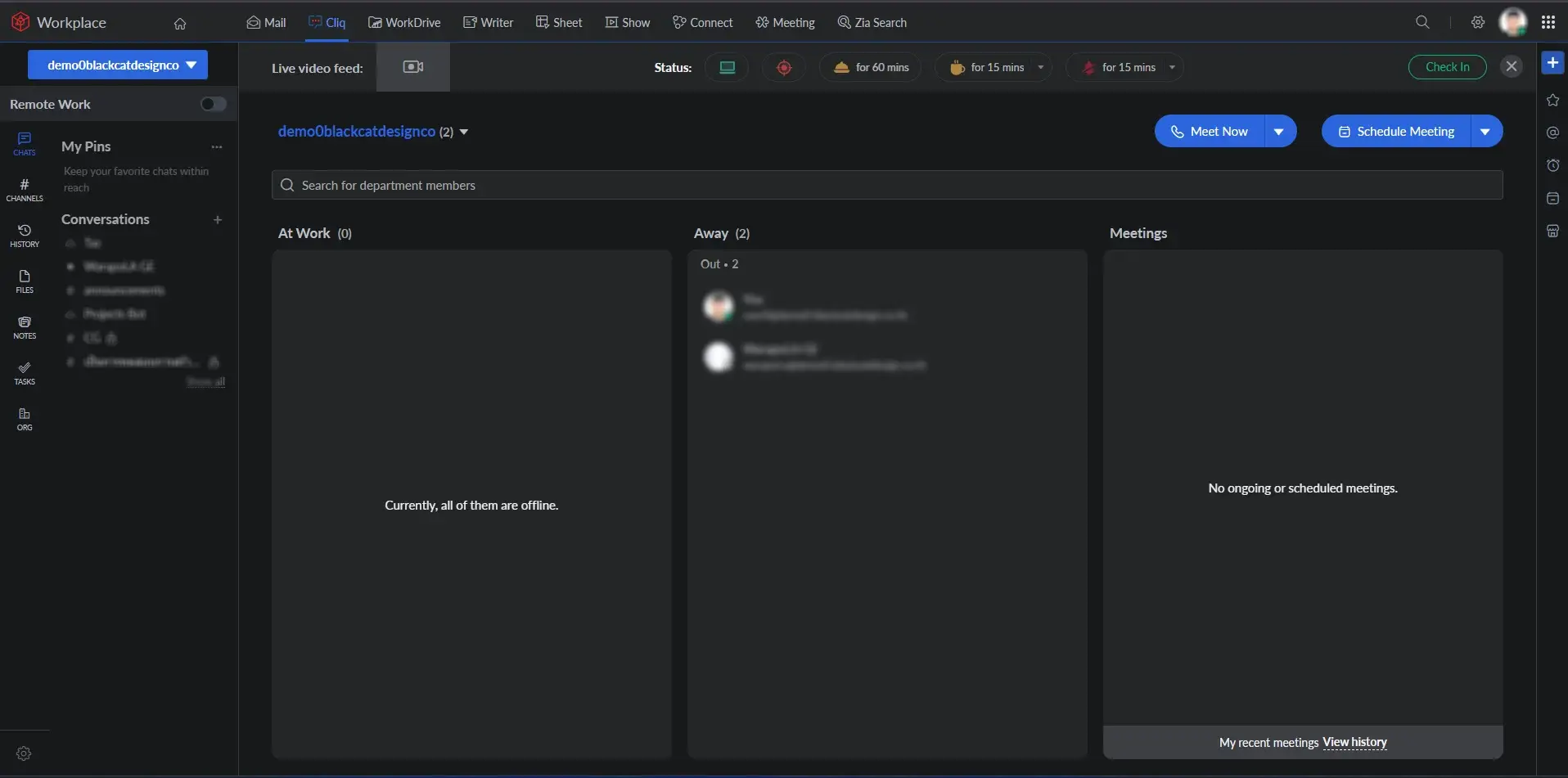Open reminders clock icon in right rail
The width and height of the screenshot is (1568, 778).
pyautogui.click(x=1552, y=165)
